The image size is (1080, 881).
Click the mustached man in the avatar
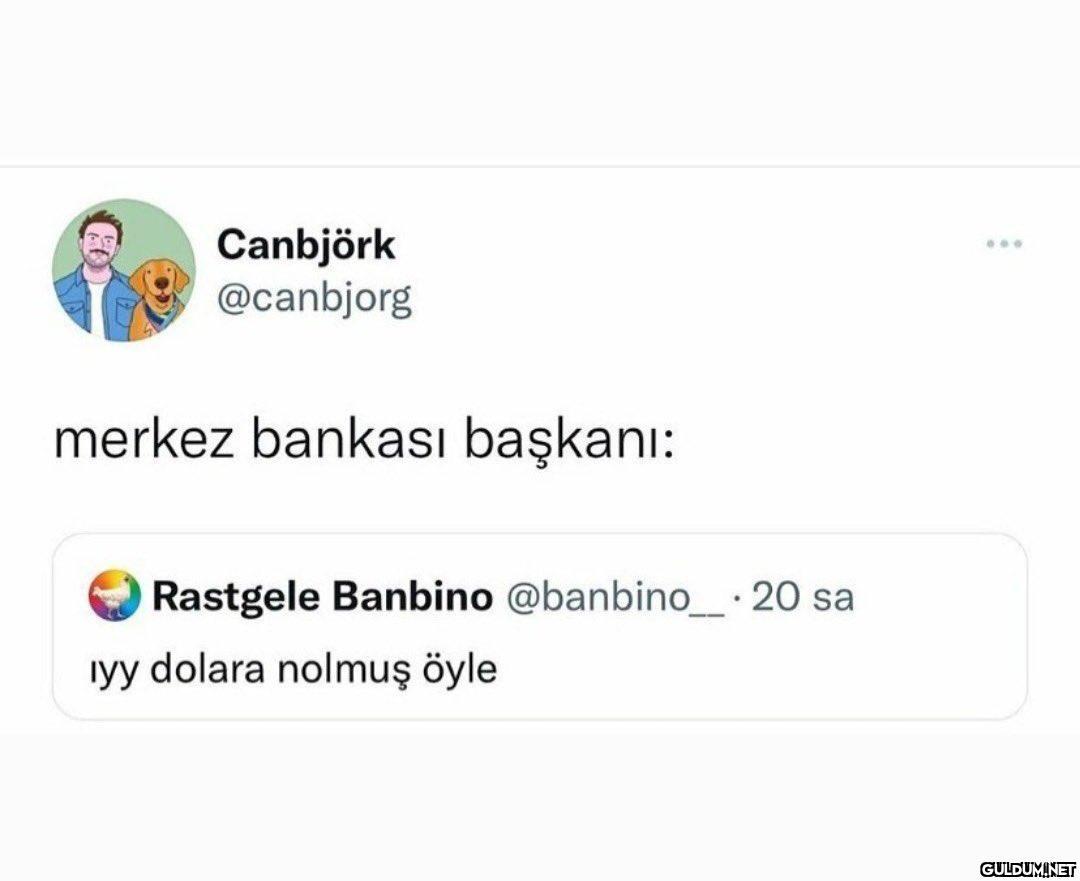[x=96, y=276]
